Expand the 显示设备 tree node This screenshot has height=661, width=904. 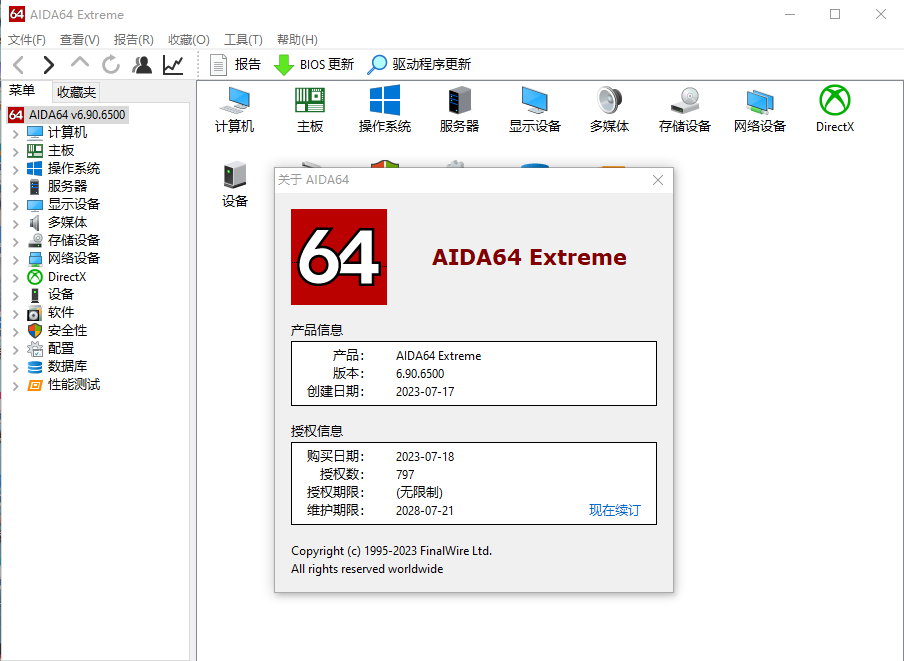(16, 206)
